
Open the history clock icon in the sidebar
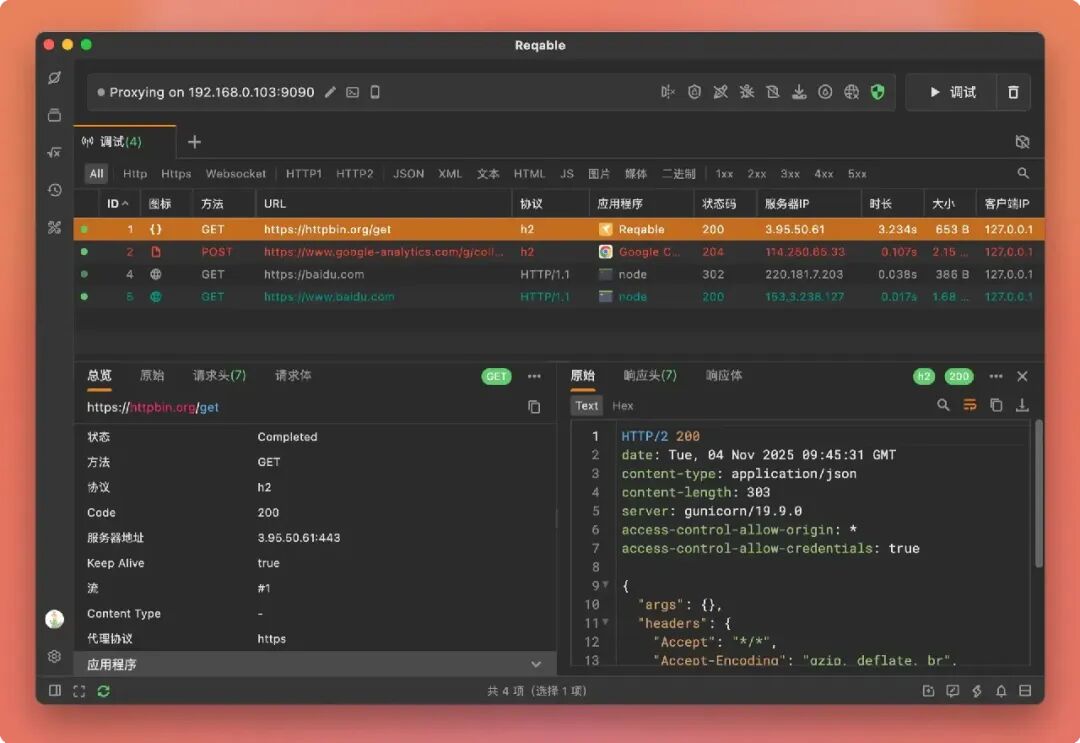(x=54, y=190)
